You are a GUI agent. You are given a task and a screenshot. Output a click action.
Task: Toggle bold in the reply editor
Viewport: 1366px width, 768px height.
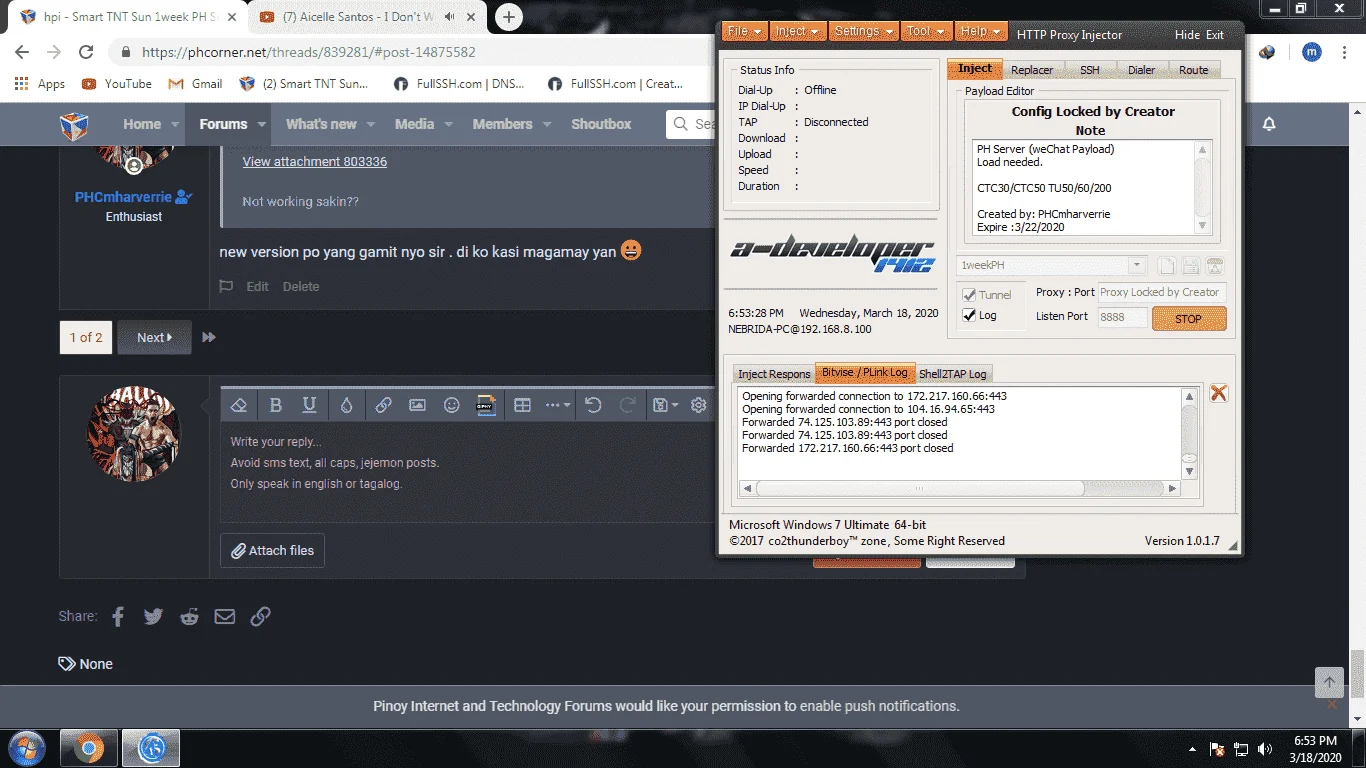pyautogui.click(x=276, y=405)
